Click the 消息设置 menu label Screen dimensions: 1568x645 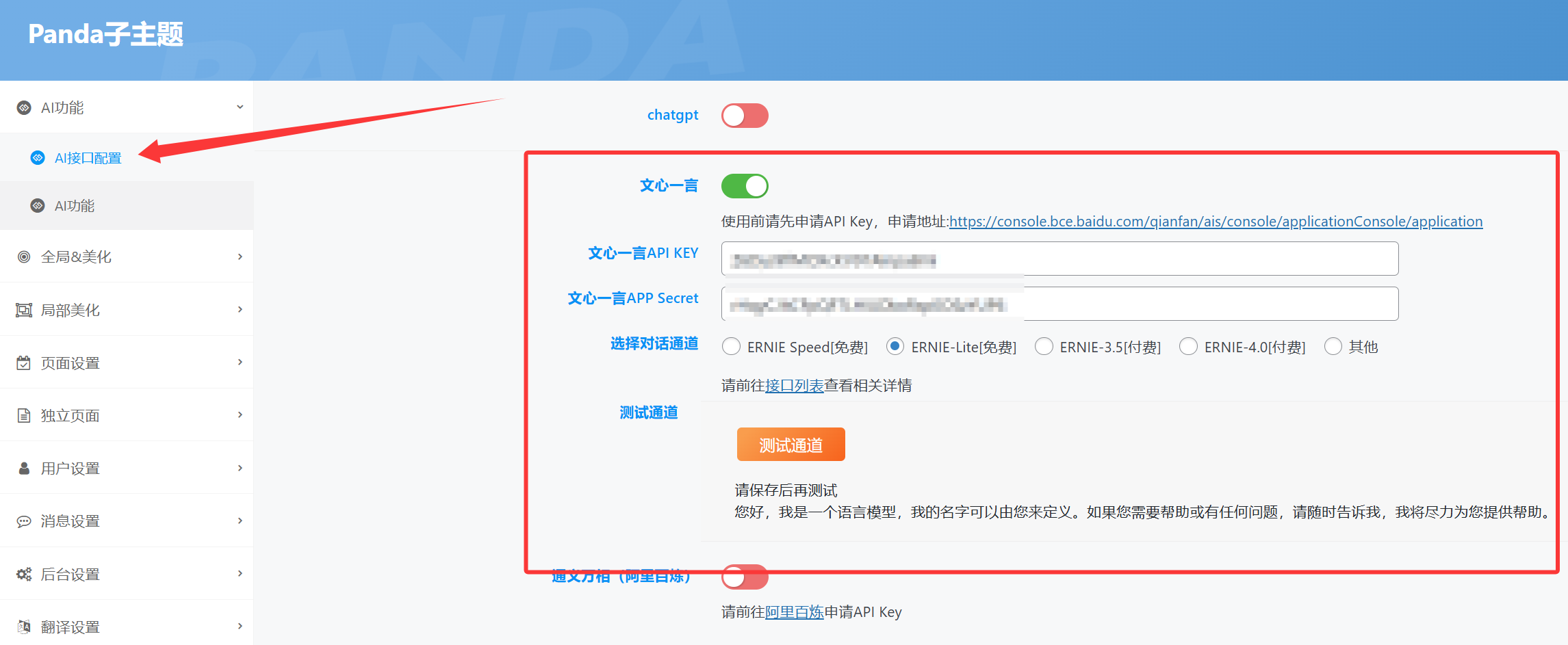[x=70, y=521]
